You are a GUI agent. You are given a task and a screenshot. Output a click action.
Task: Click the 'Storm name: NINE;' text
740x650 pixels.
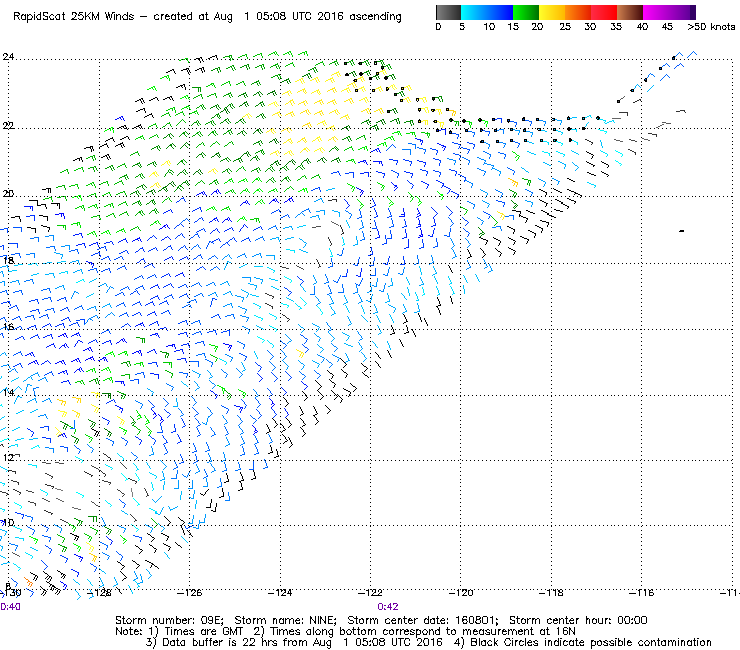(x=286, y=620)
